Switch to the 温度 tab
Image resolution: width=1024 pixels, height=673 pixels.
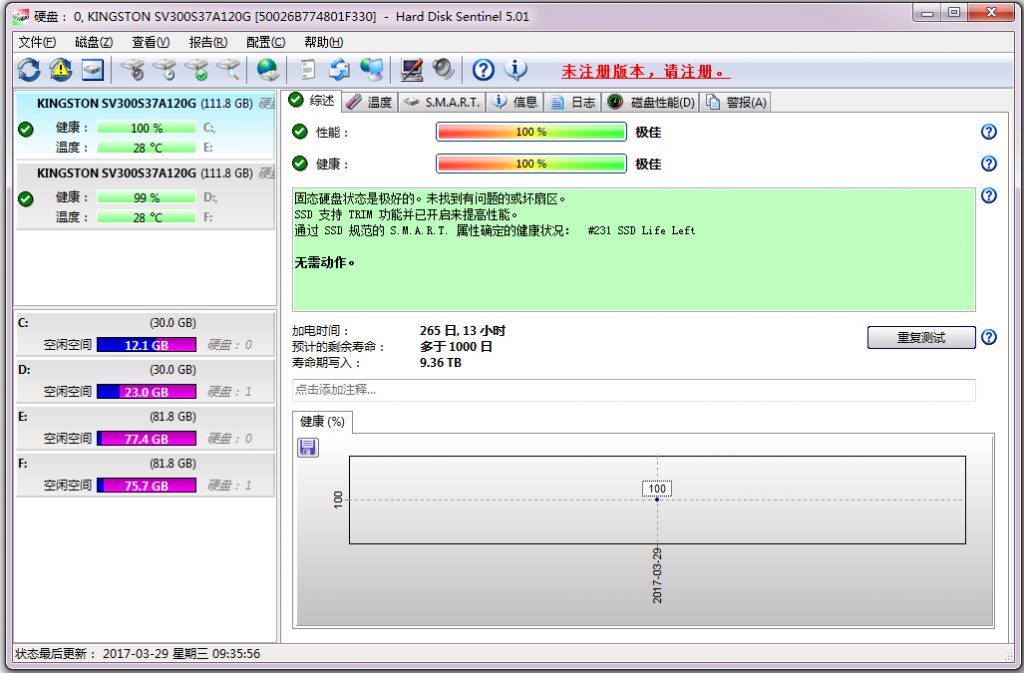click(369, 102)
